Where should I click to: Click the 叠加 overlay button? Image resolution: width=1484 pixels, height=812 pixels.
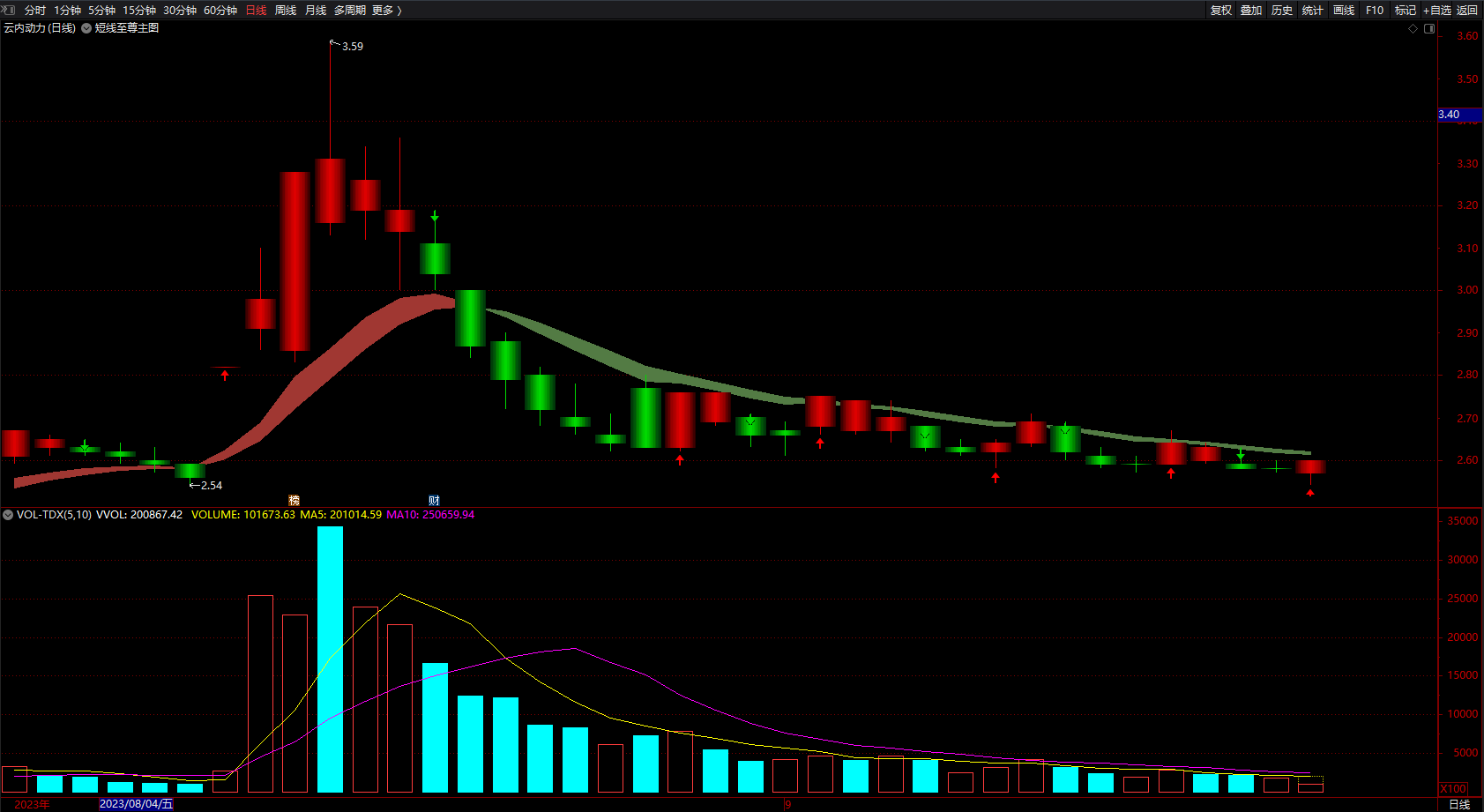(x=1251, y=11)
